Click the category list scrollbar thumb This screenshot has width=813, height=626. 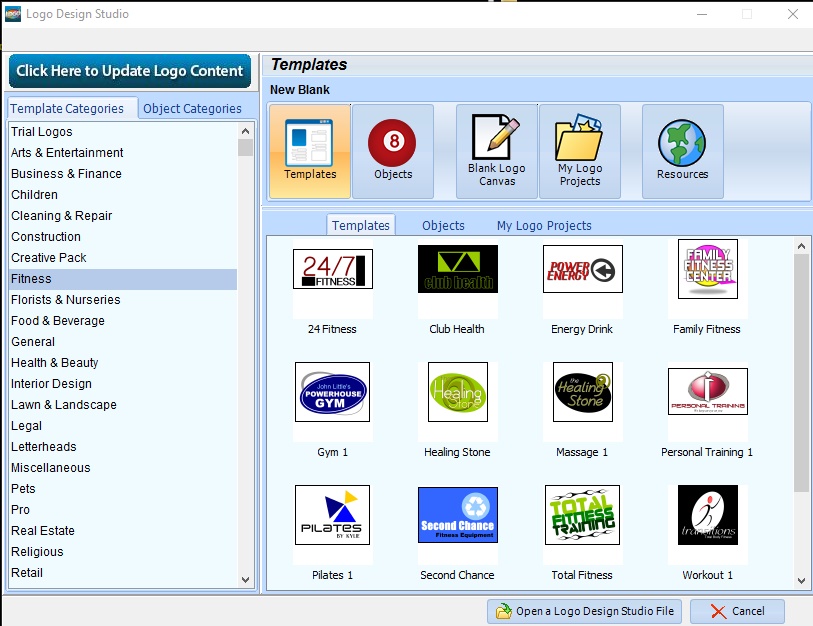[x=246, y=147]
